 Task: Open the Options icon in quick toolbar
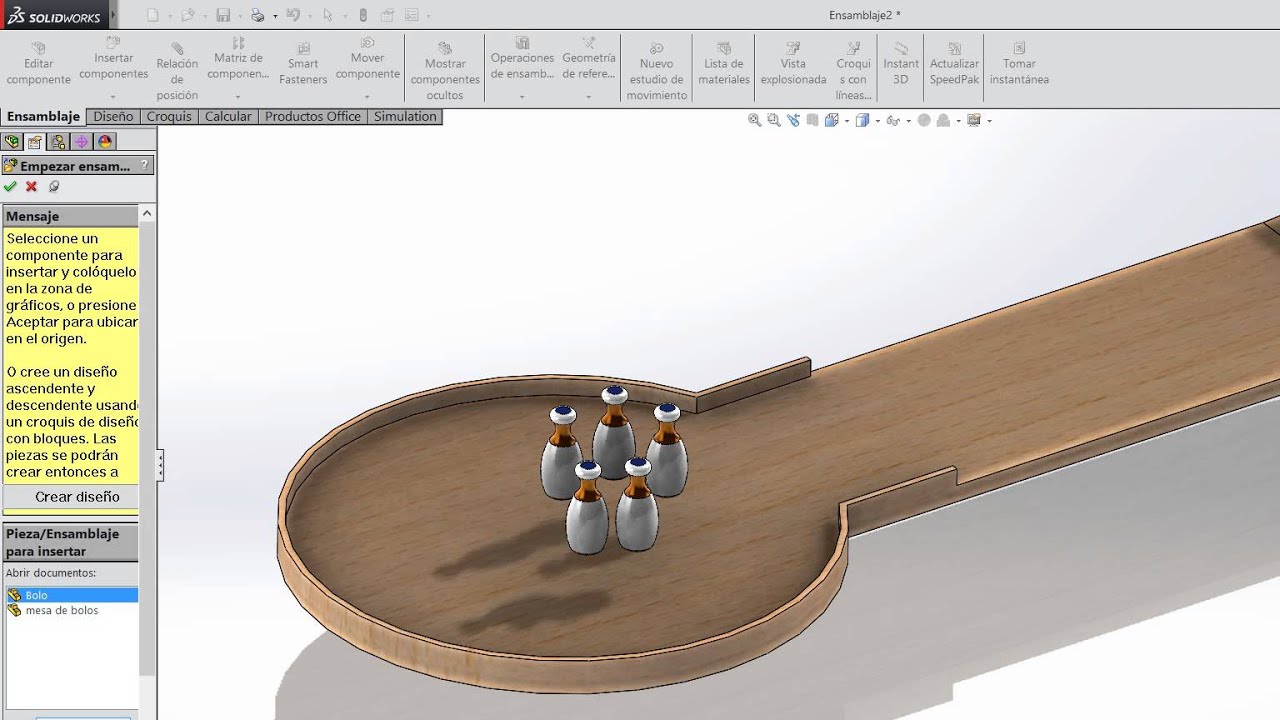[411, 15]
